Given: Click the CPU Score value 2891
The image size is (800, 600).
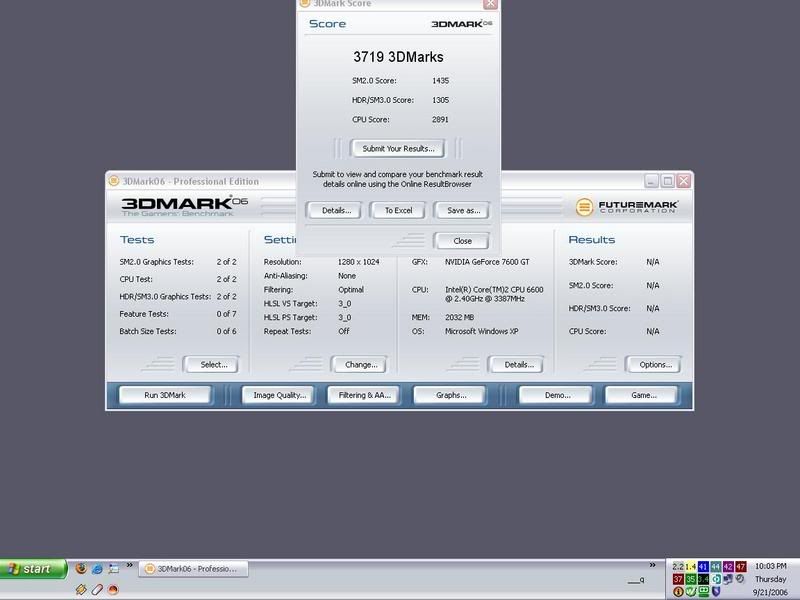Looking at the screenshot, I should (440, 119).
